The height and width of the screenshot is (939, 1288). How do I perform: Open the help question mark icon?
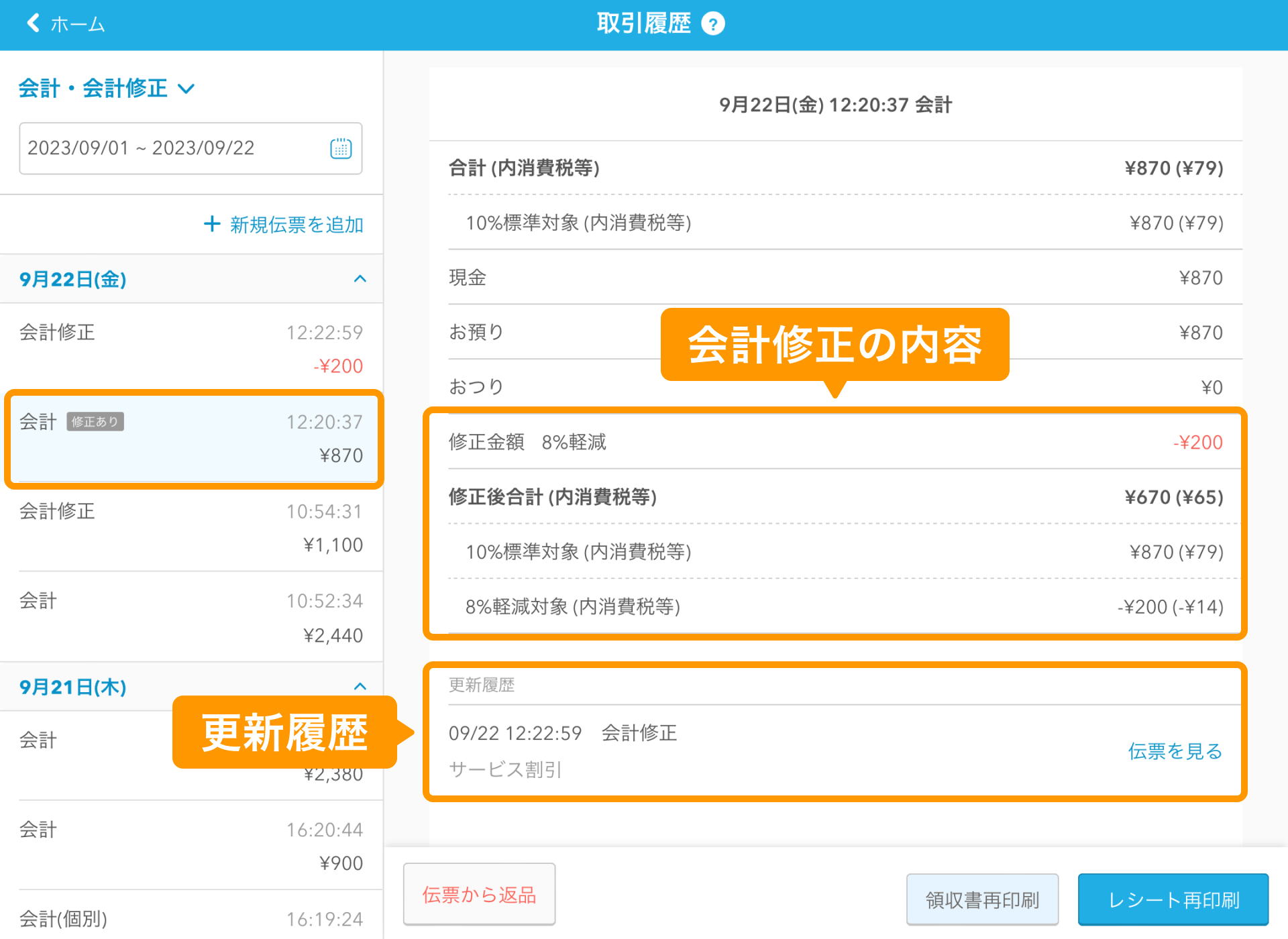(x=712, y=24)
